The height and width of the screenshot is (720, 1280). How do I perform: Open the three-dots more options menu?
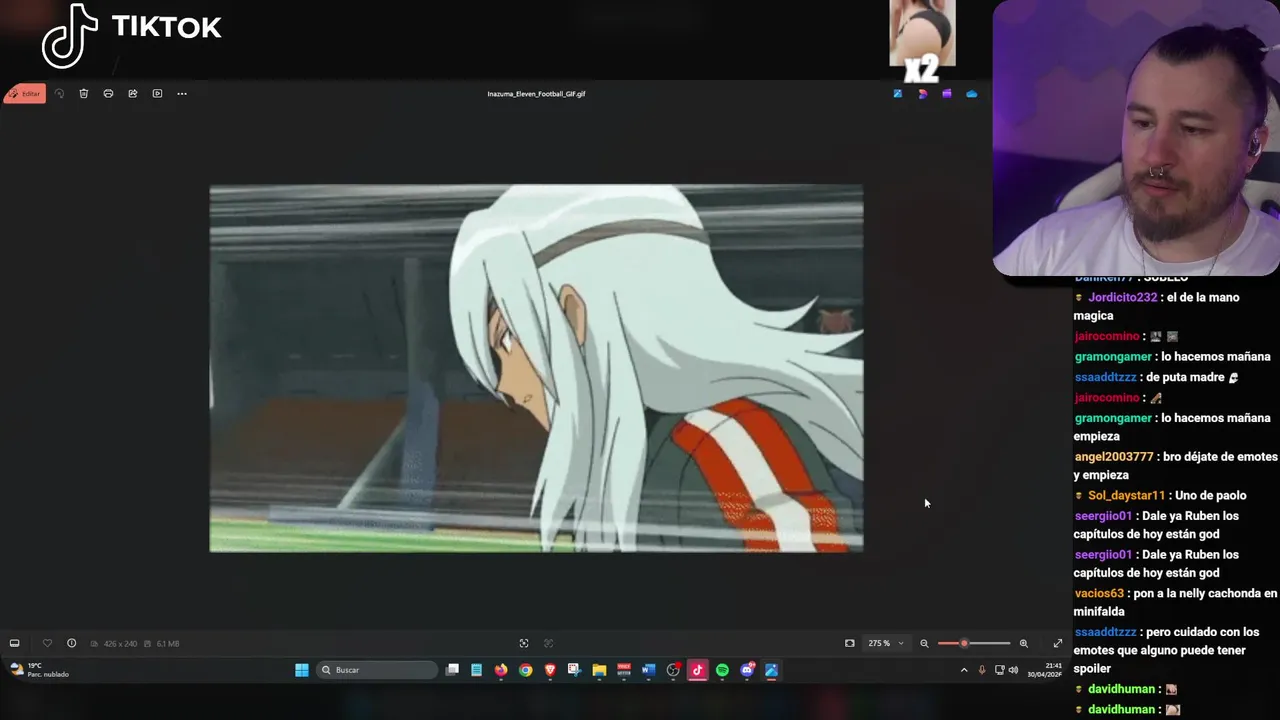182,94
